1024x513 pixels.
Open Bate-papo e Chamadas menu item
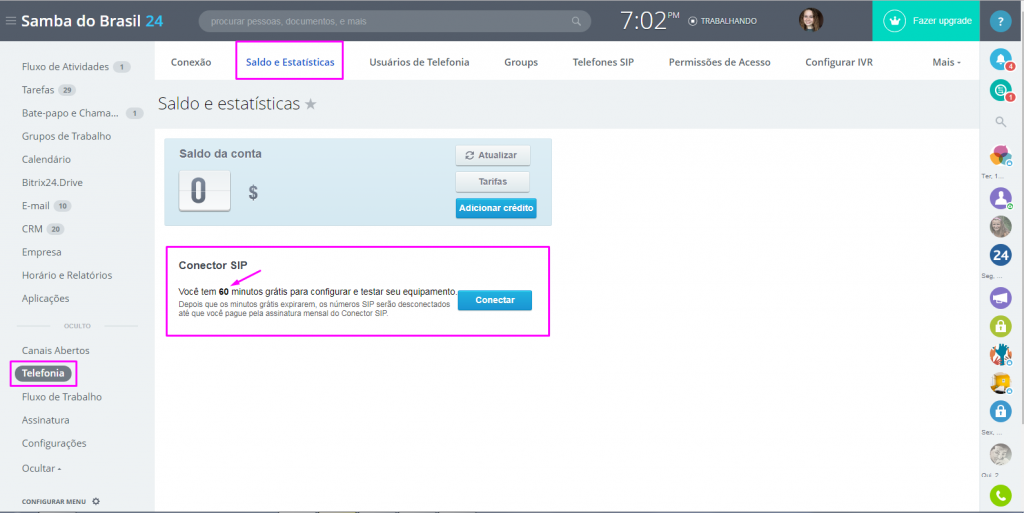[x=70, y=113]
